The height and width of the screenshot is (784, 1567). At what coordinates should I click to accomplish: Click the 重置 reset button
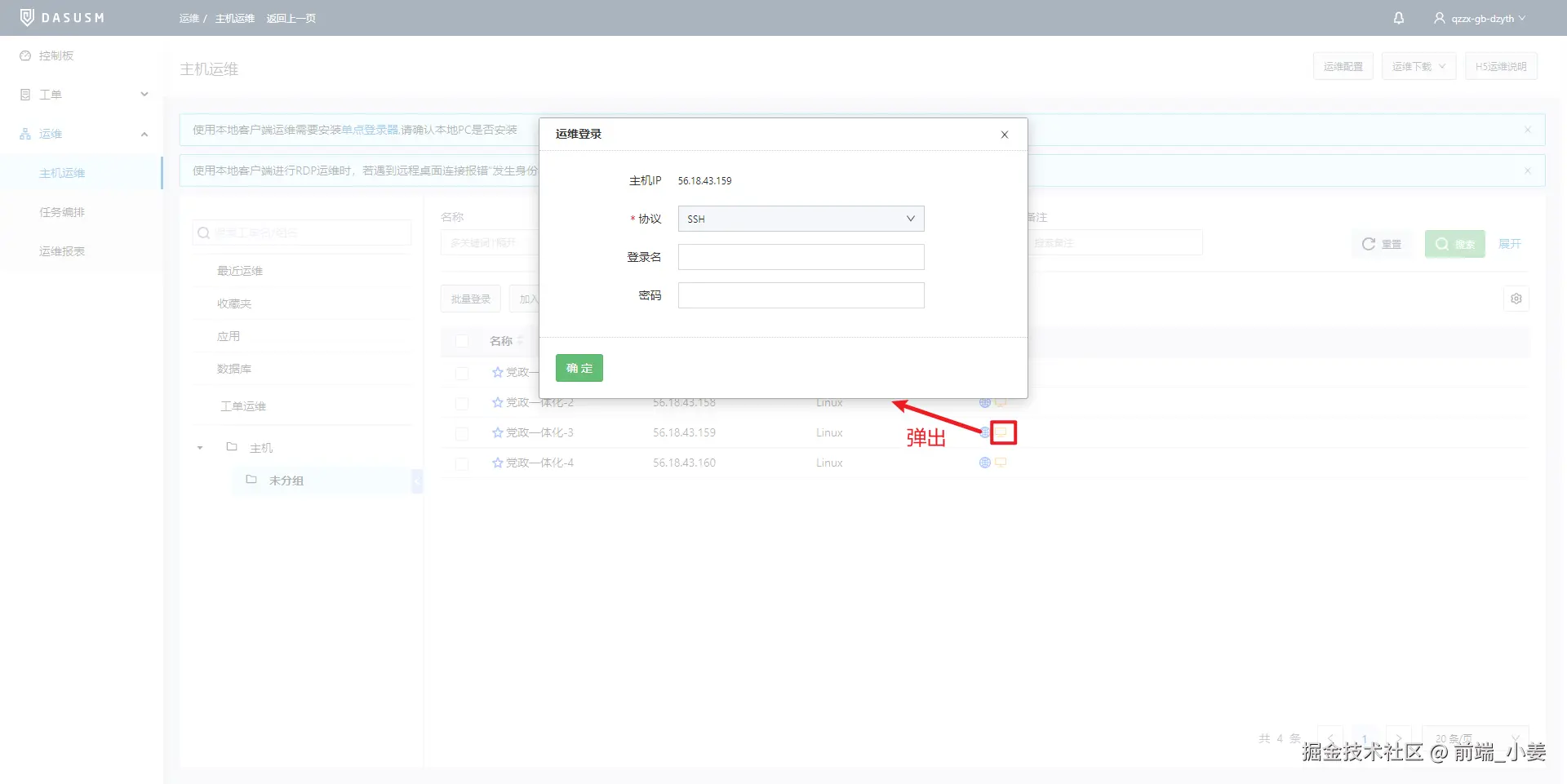1382,244
